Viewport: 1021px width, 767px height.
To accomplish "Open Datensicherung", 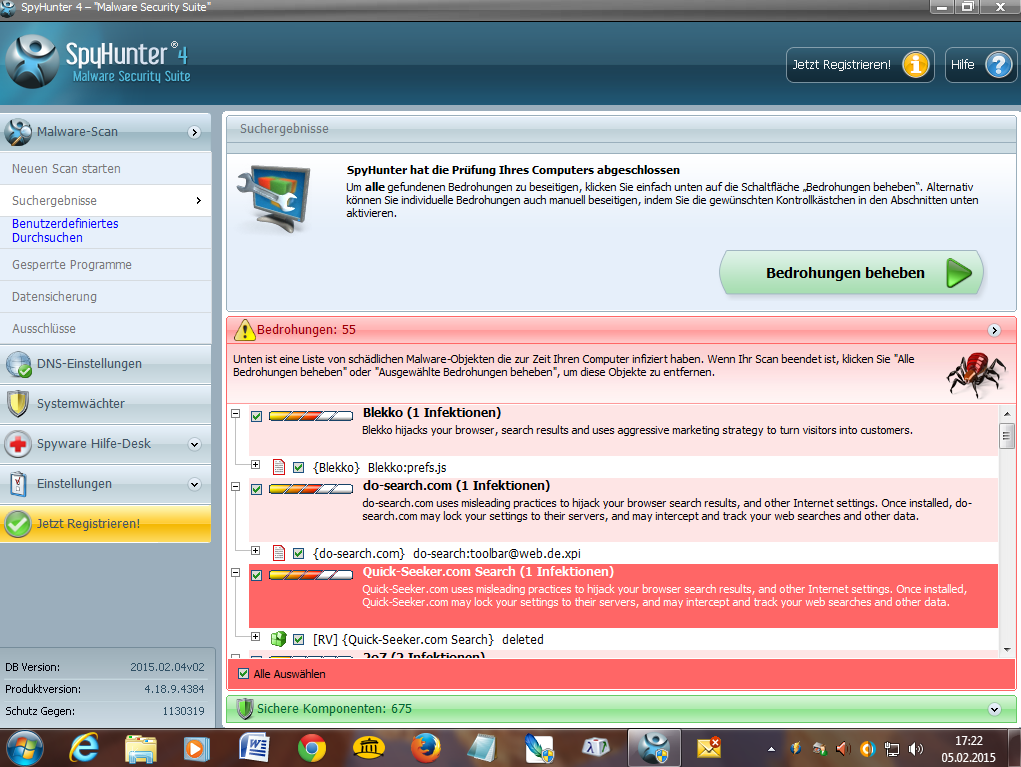I will click(x=105, y=296).
